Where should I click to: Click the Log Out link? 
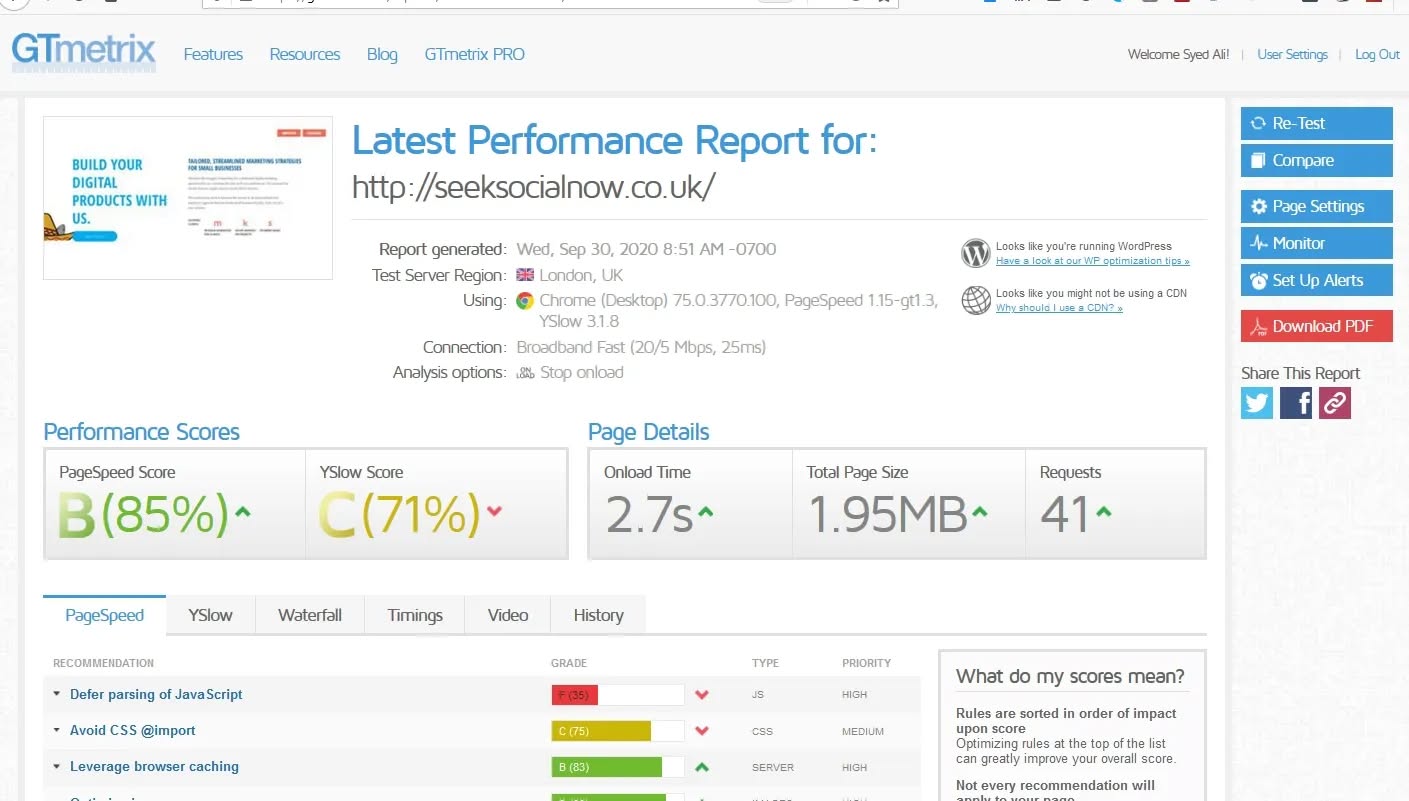pos(1377,54)
